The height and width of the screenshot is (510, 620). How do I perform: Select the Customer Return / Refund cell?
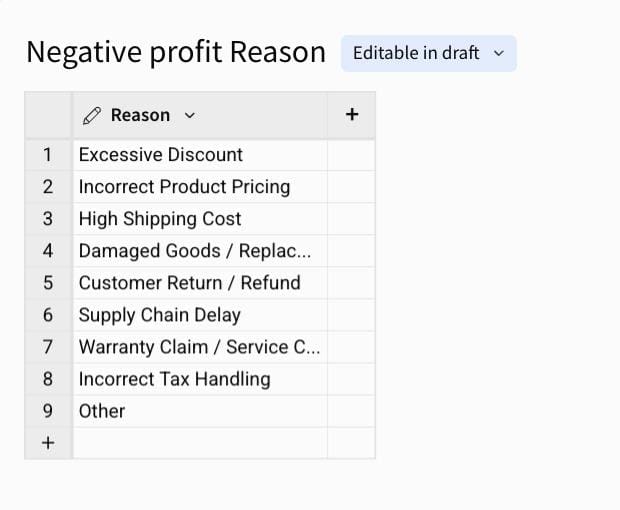point(200,283)
